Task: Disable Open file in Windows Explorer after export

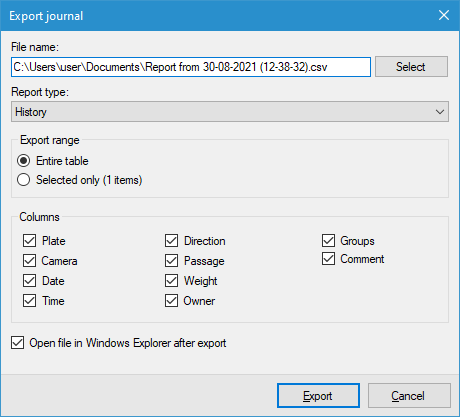Action: pyautogui.click(x=17, y=343)
